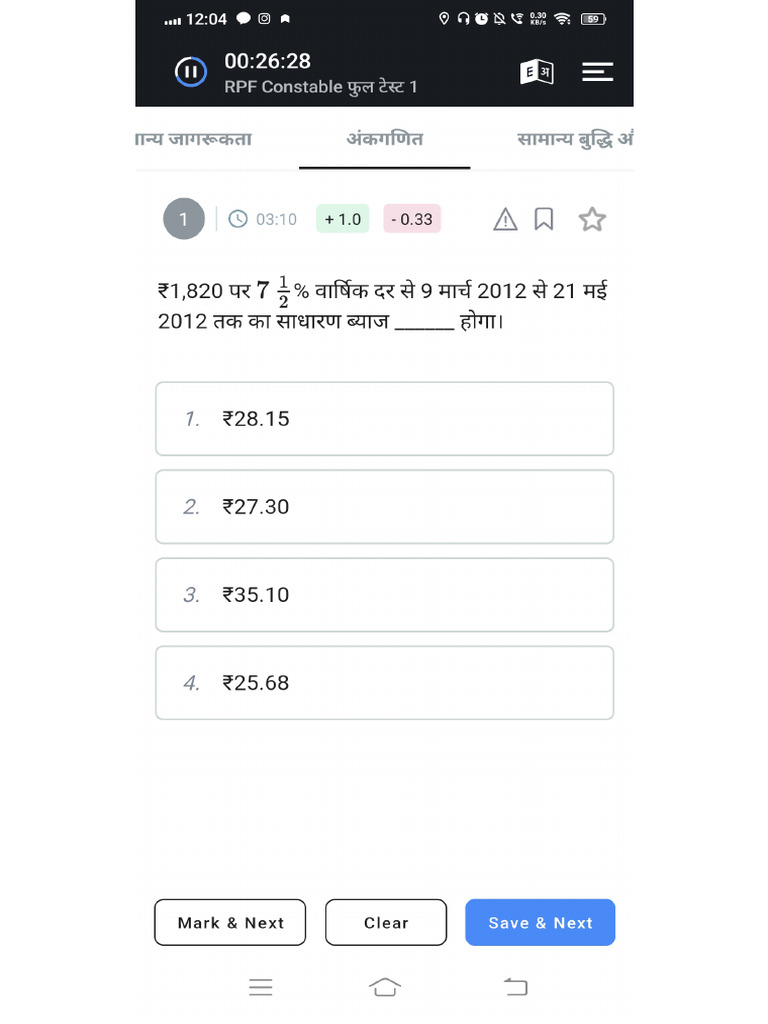Switch language with the E/अ icon
Screen dimensions: 768x1024
click(537, 72)
